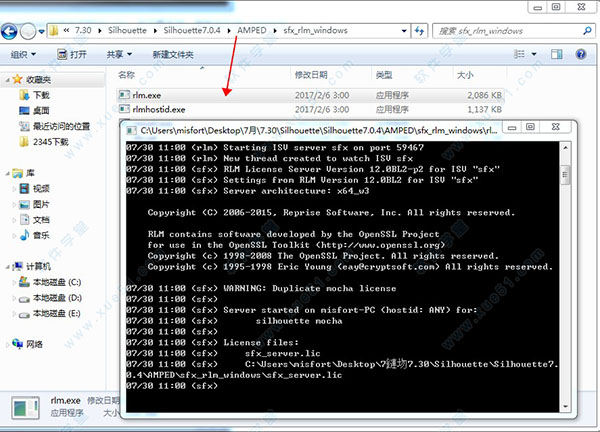
Task: Select 本地磁盘 (D:) drive in the sidebar
Action: 56,299
